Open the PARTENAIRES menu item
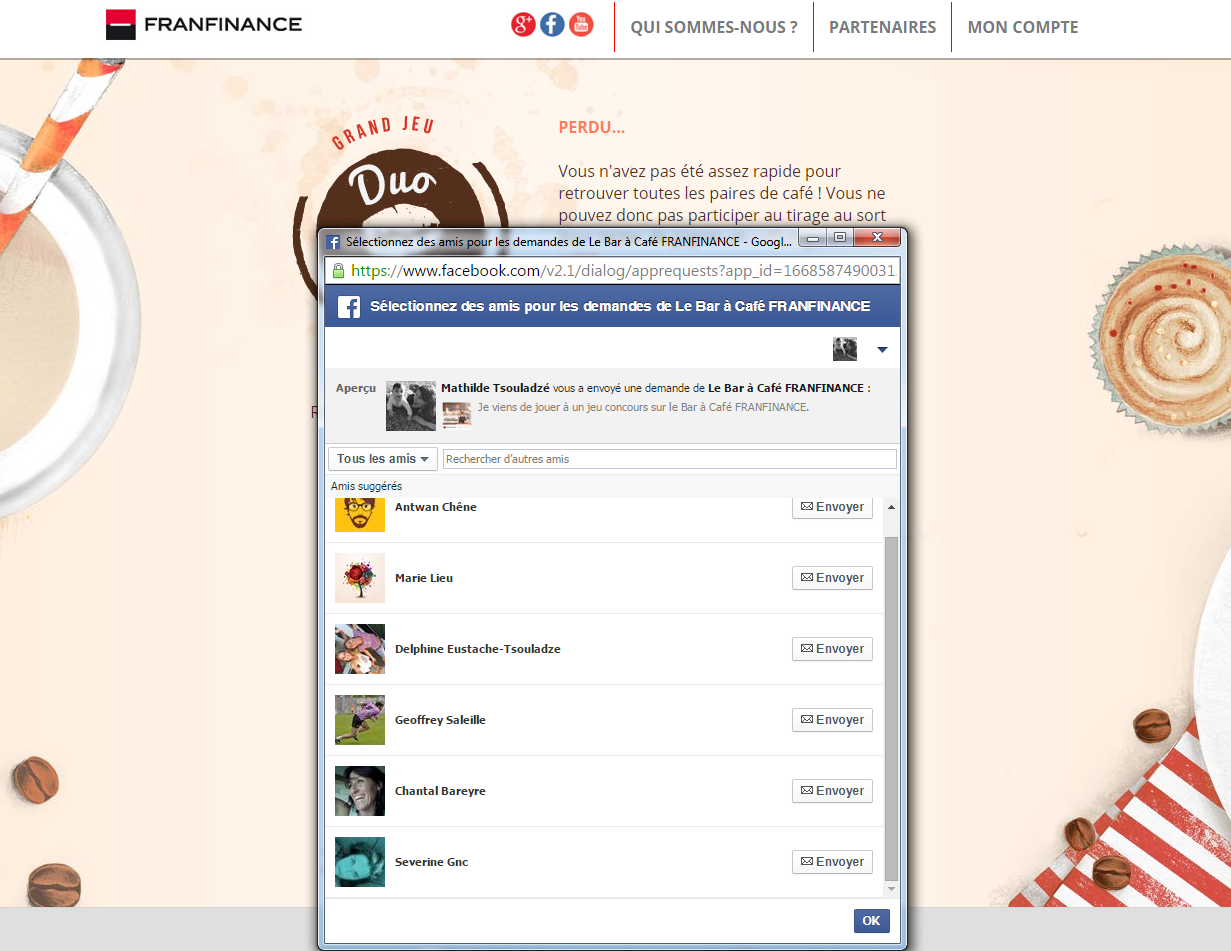1231x951 pixels. tap(883, 27)
